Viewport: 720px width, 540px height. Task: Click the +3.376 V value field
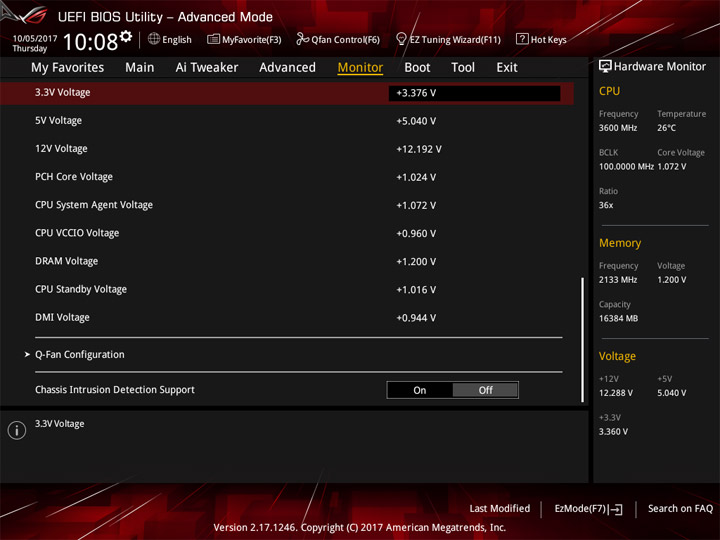(x=474, y=93)
